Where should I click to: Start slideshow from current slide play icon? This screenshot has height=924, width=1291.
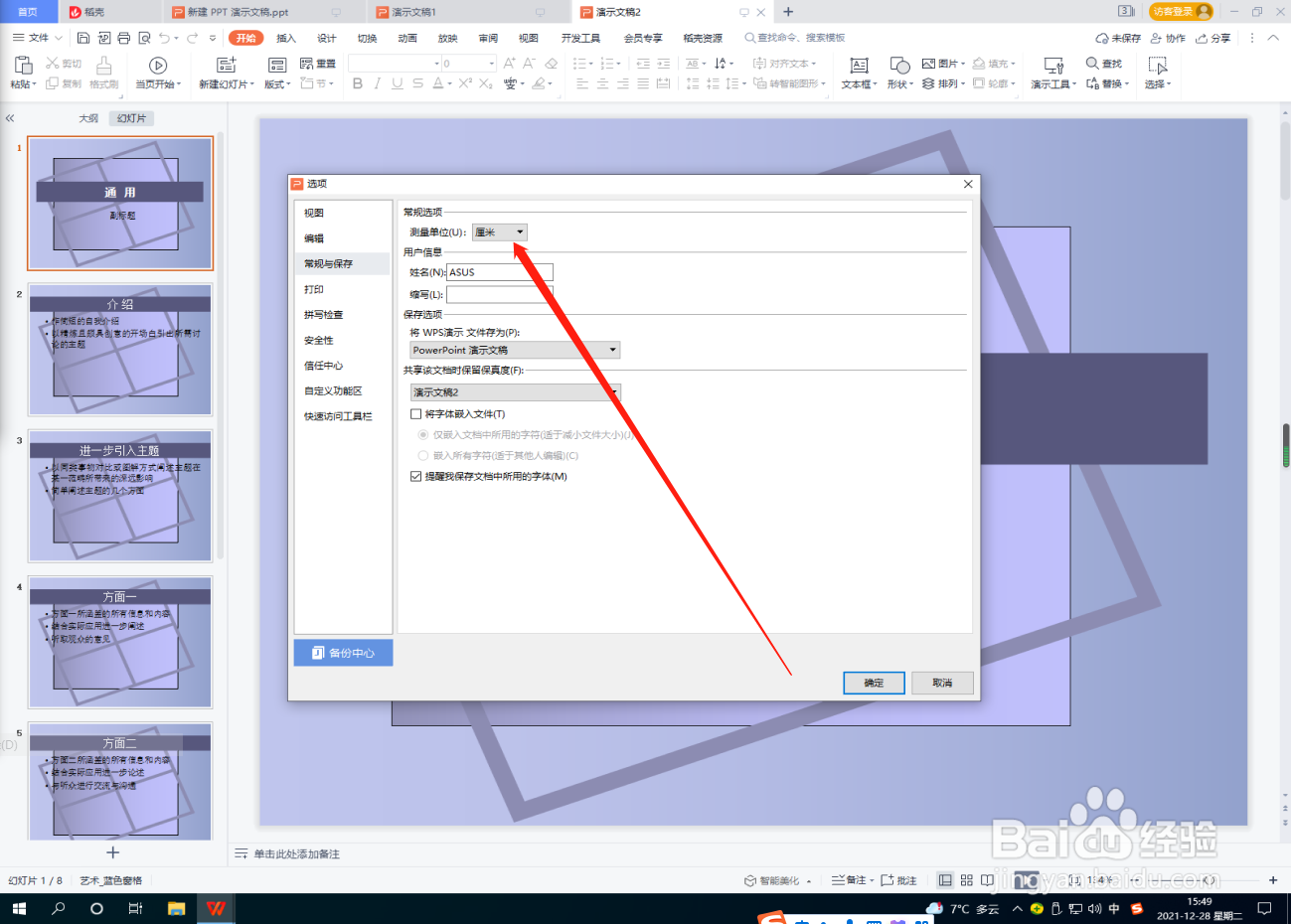click(158, 66)
